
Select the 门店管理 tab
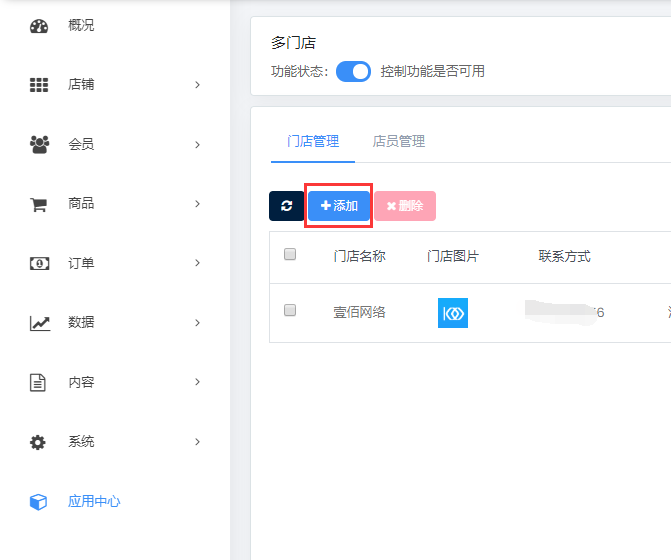tap(313, 142)
